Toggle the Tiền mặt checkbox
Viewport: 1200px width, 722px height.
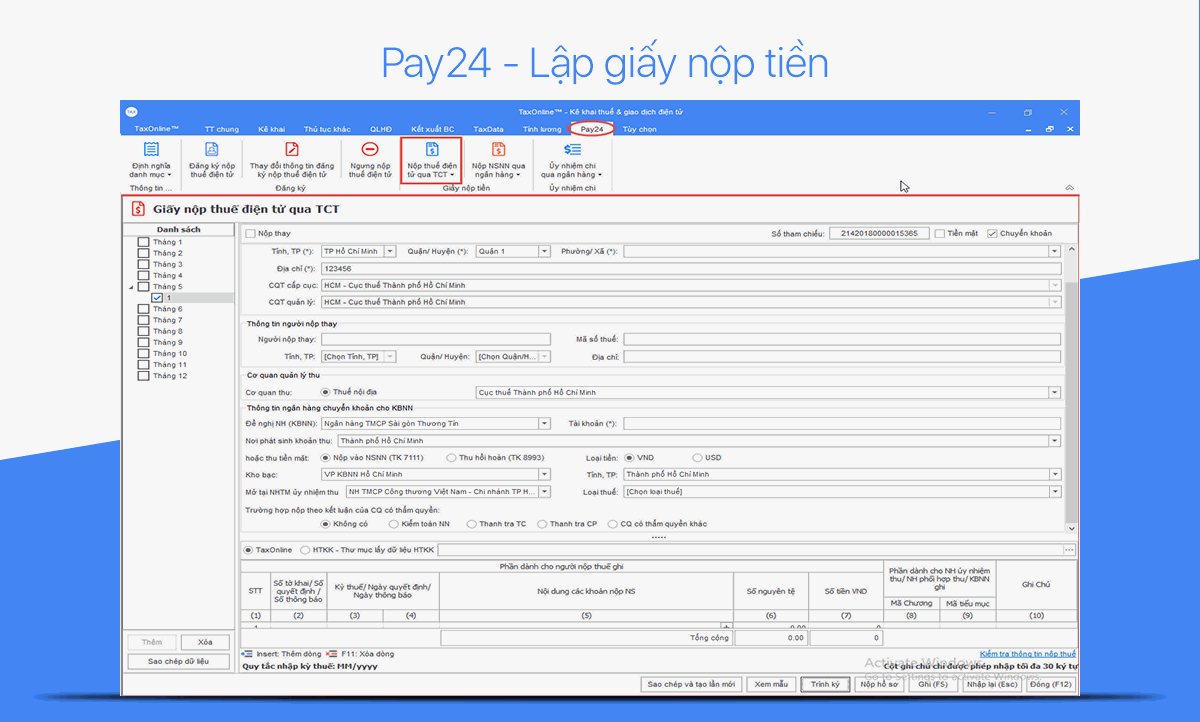pos(940,233)
